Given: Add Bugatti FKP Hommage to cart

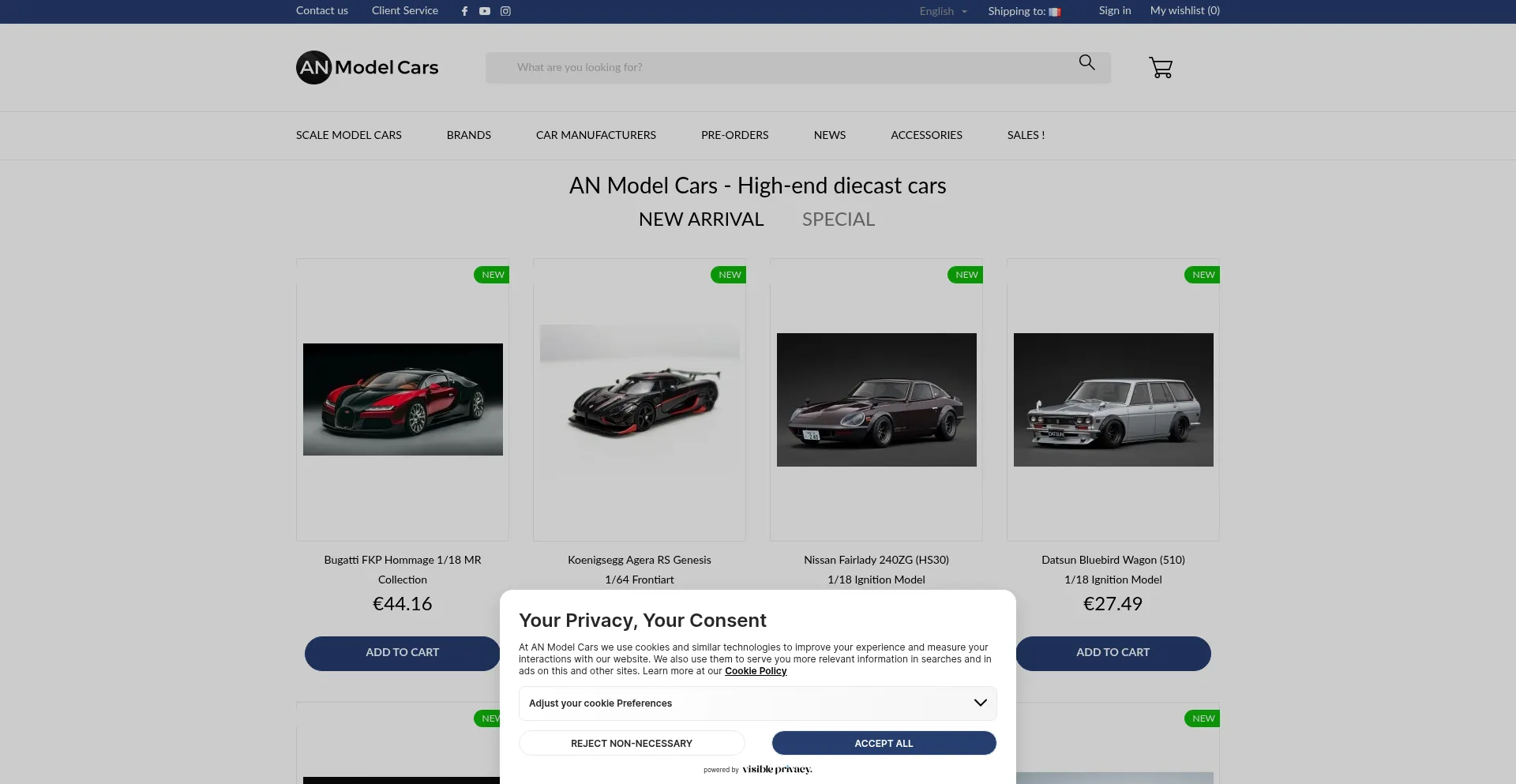Looking at the screenshot, I should point(403,653).
